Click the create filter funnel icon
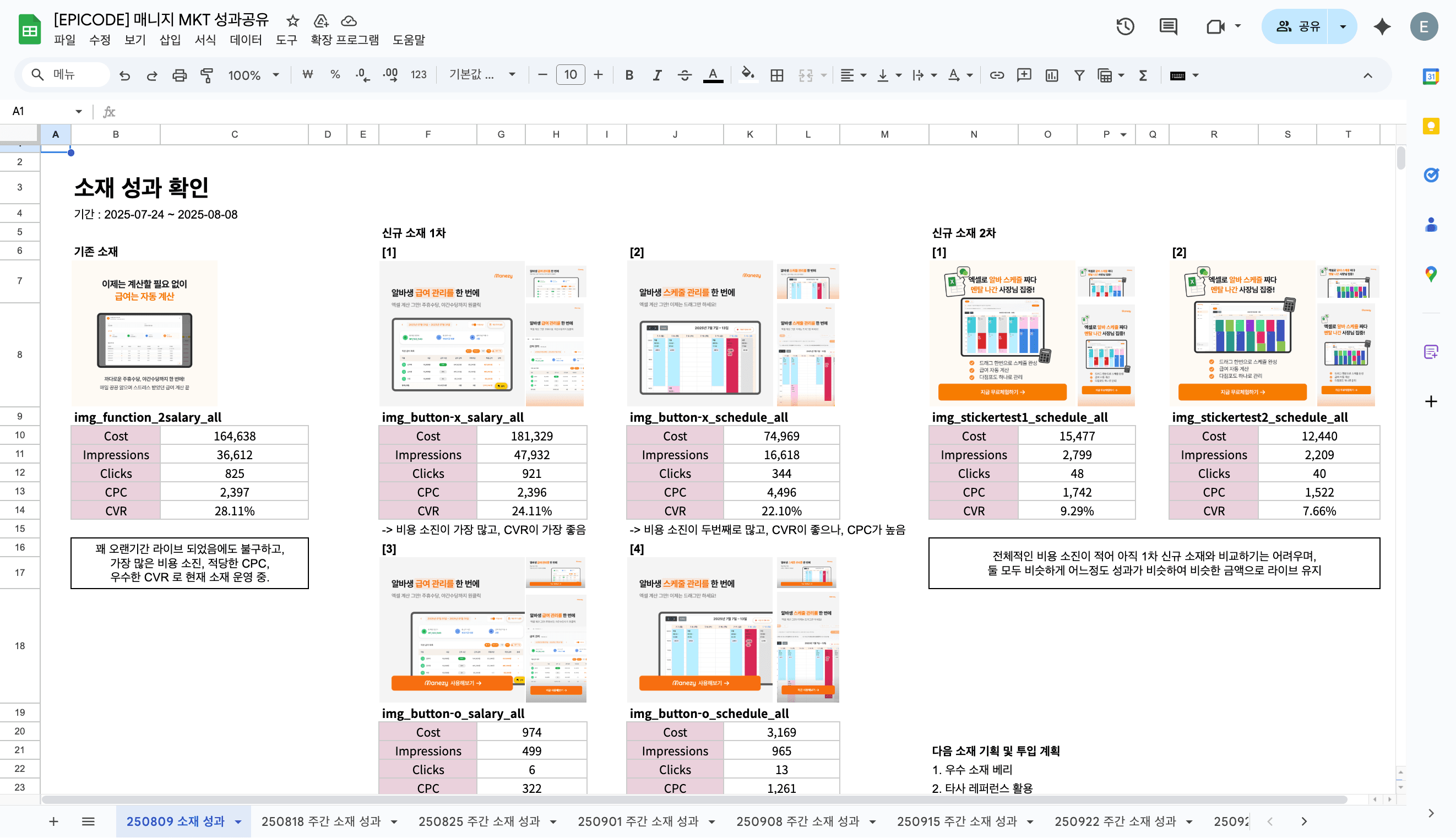Viewport: 1456px width, 838px height. point(1079,75)
